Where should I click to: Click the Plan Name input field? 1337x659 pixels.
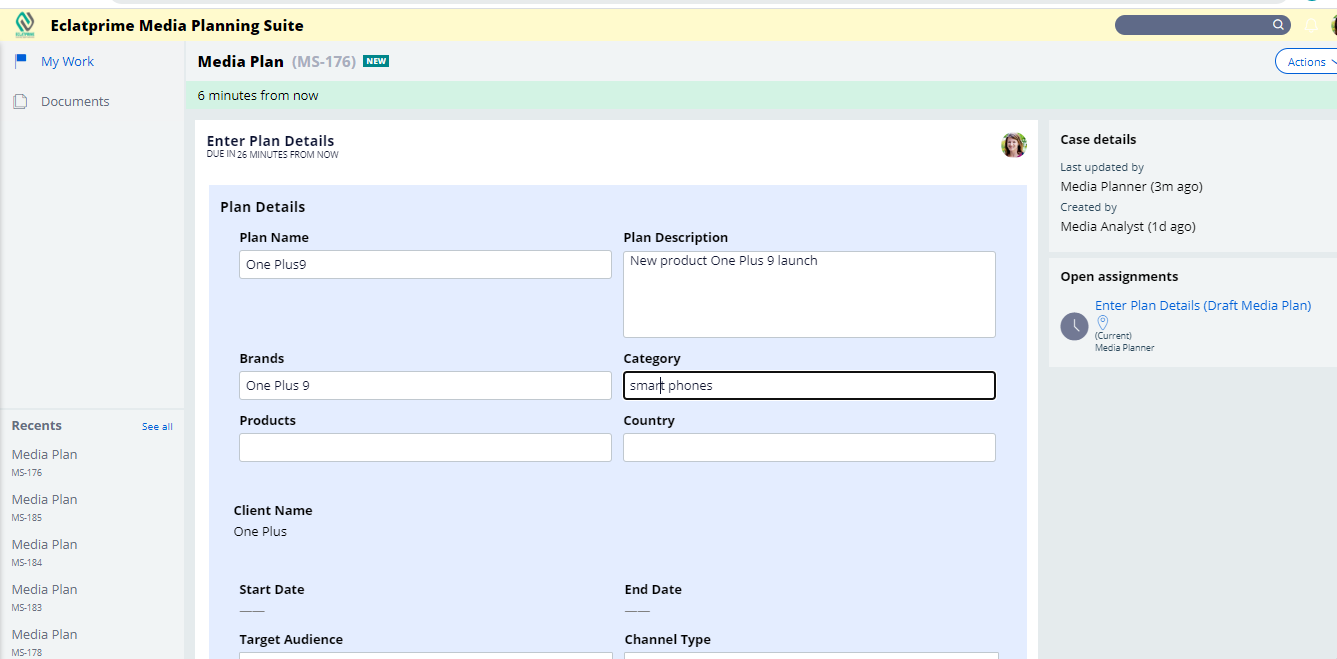click(x=425, y=264)
